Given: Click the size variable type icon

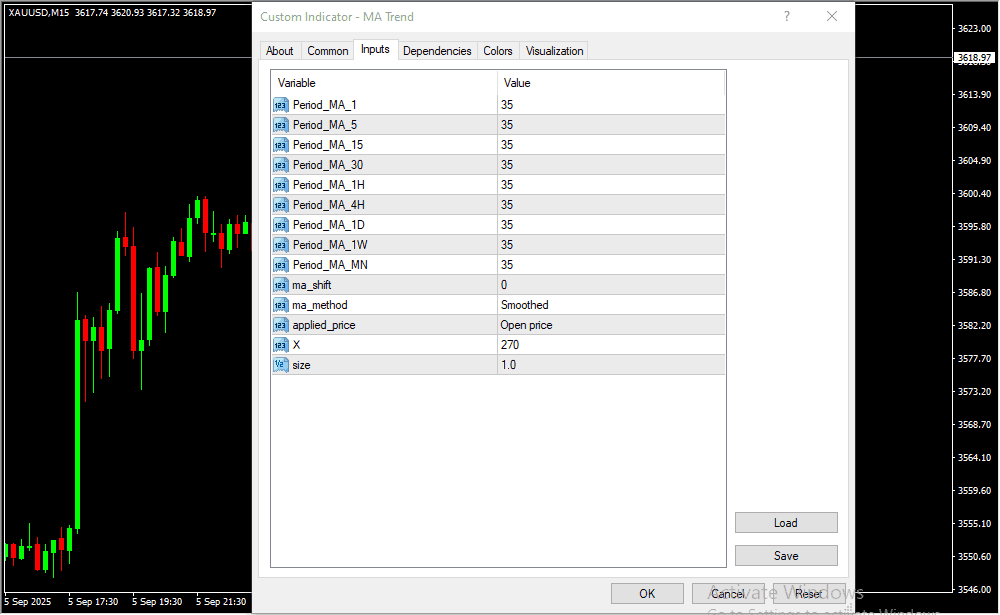Looking at the screenshot, I should click(280, 365).
